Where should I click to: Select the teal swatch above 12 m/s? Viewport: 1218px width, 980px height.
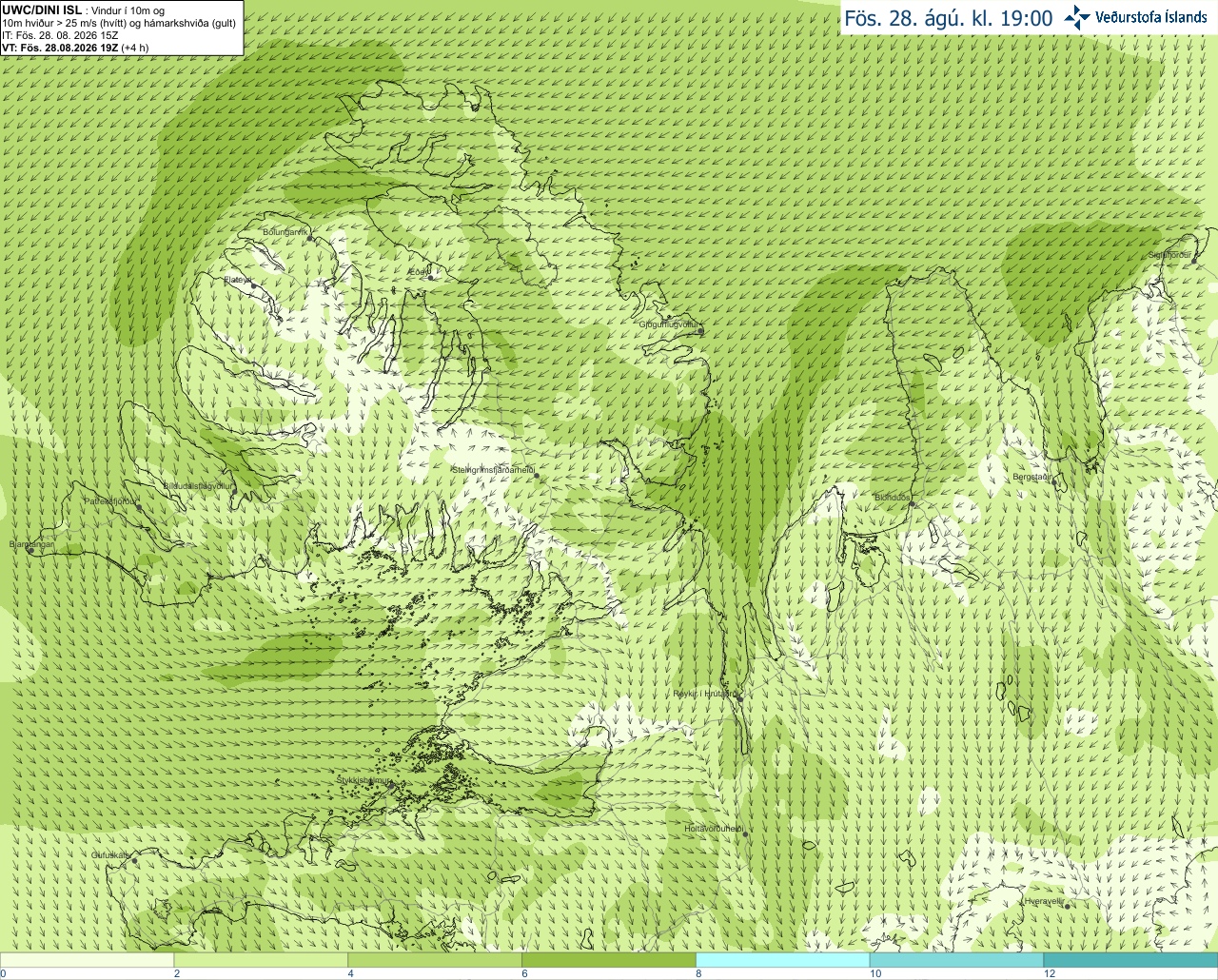coord(1130,960)
